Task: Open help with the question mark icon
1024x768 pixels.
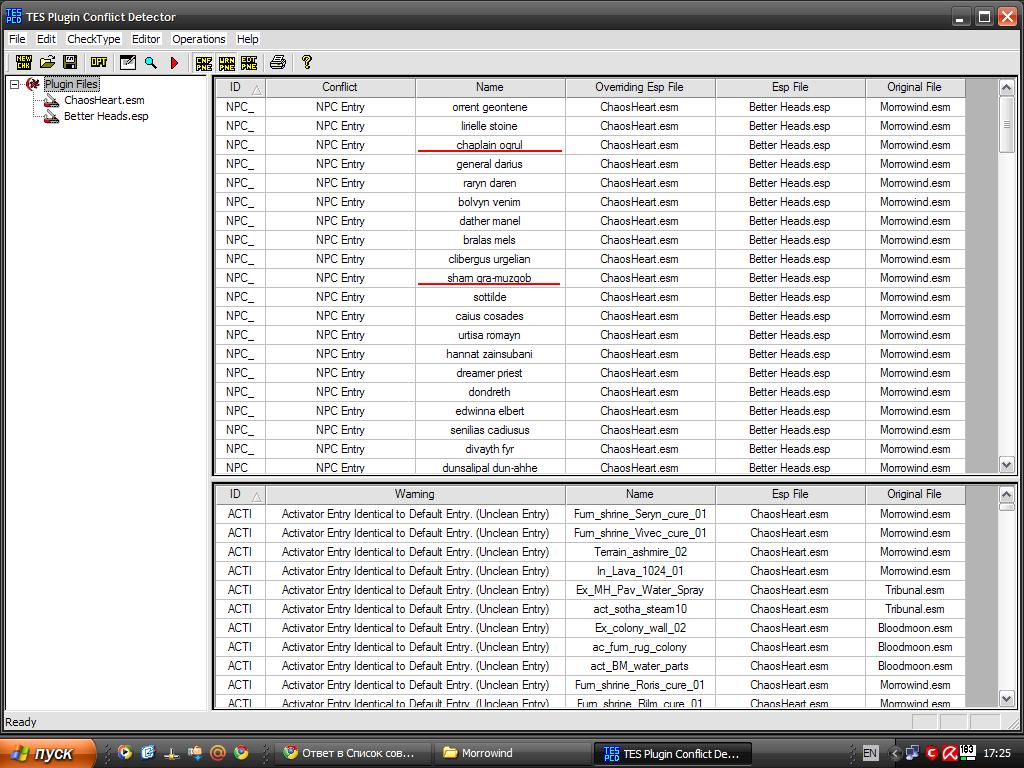Action: tap(306, 62)
